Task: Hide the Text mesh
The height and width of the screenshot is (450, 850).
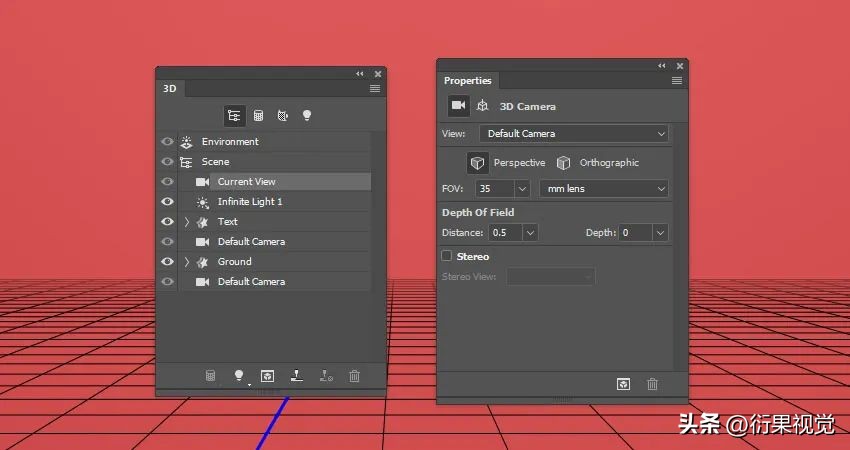Action: coord(167,221)
